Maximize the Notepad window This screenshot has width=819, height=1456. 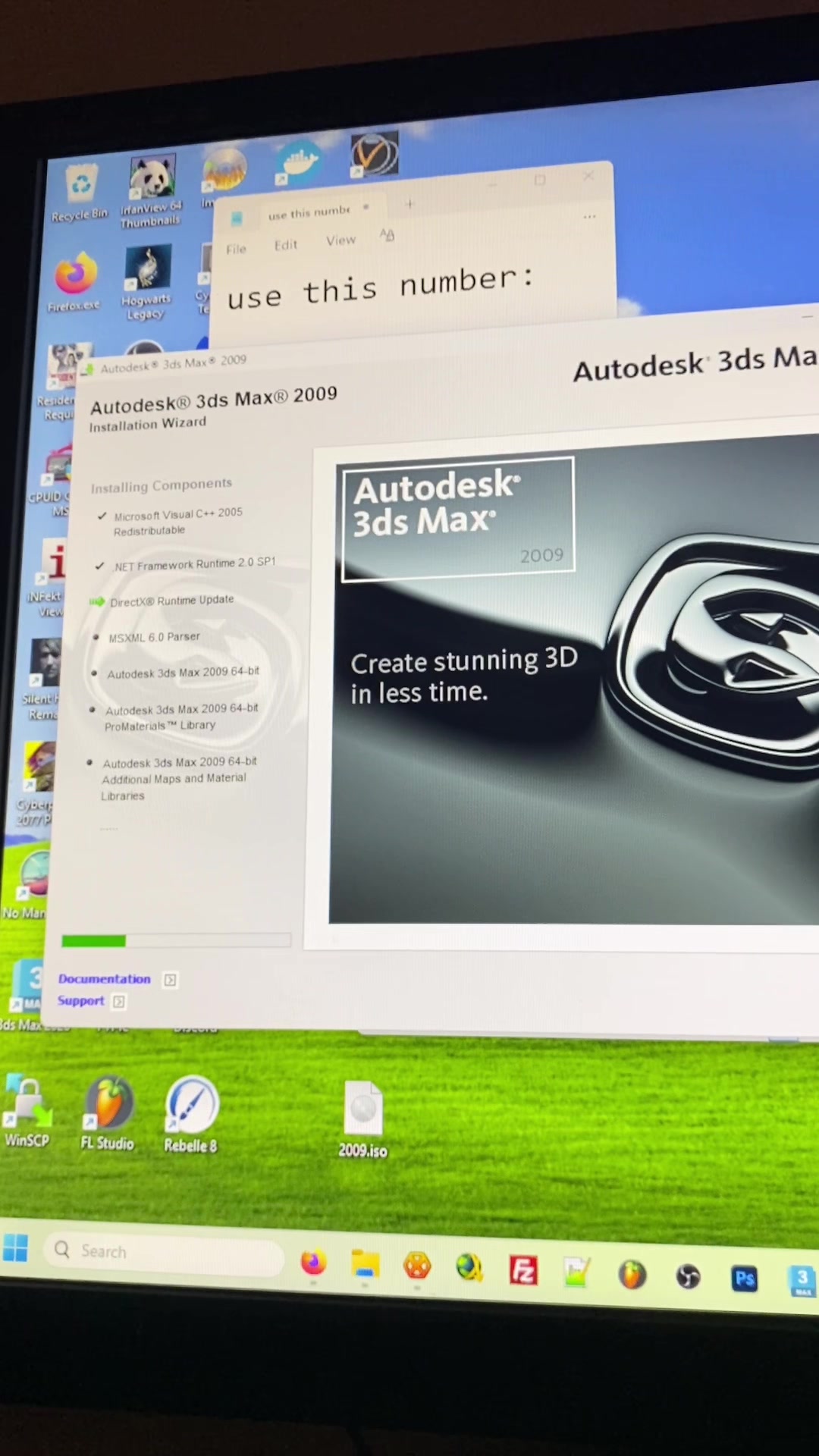(x=540, y=180)
